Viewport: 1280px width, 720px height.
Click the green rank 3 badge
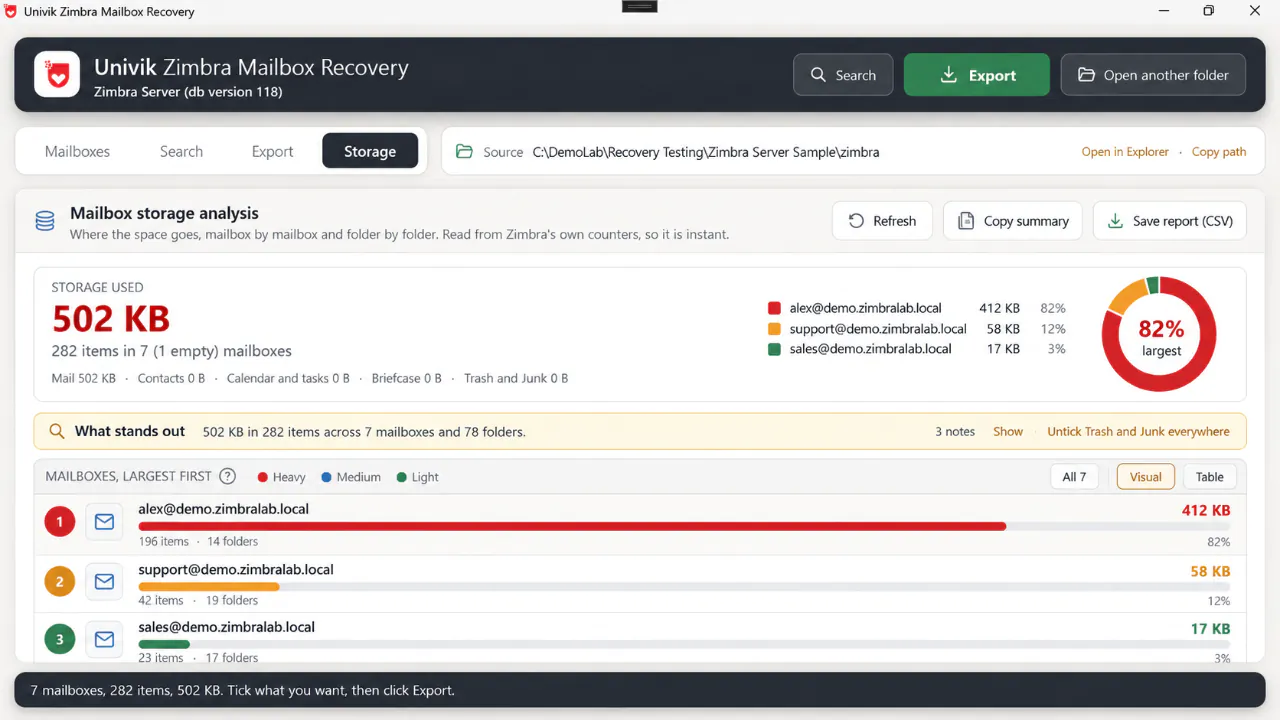(x=60, y=639)
